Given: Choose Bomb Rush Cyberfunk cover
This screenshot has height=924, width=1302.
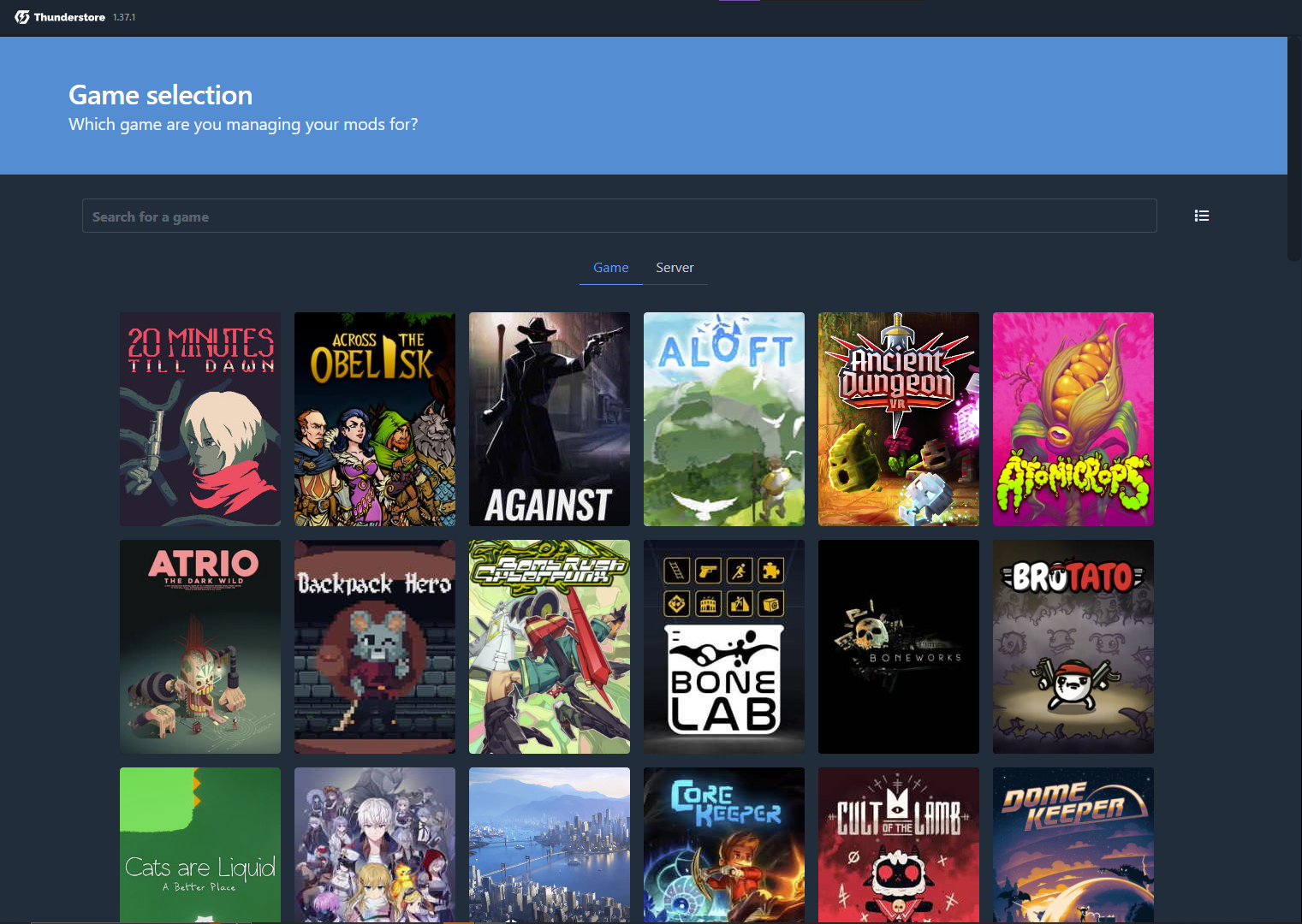Looking at the screenshot, I should [x=550, y=647].
